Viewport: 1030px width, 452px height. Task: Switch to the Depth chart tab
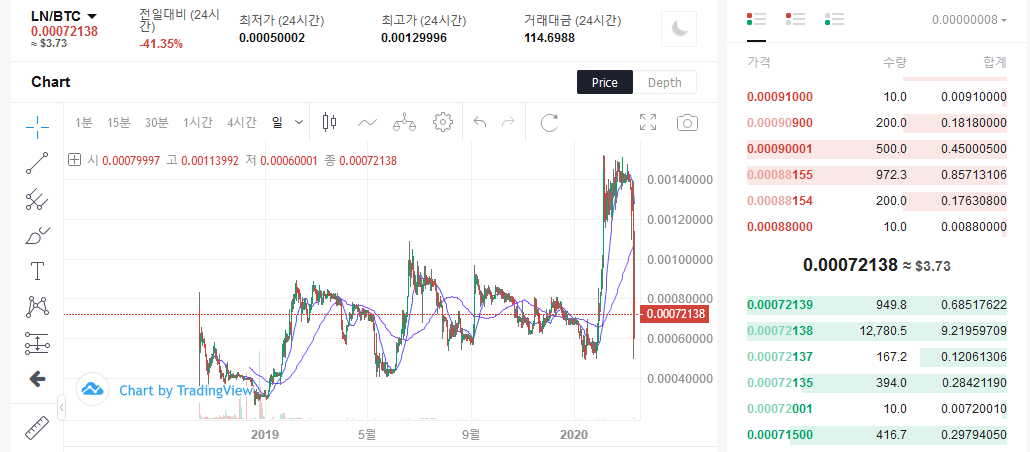665,83
